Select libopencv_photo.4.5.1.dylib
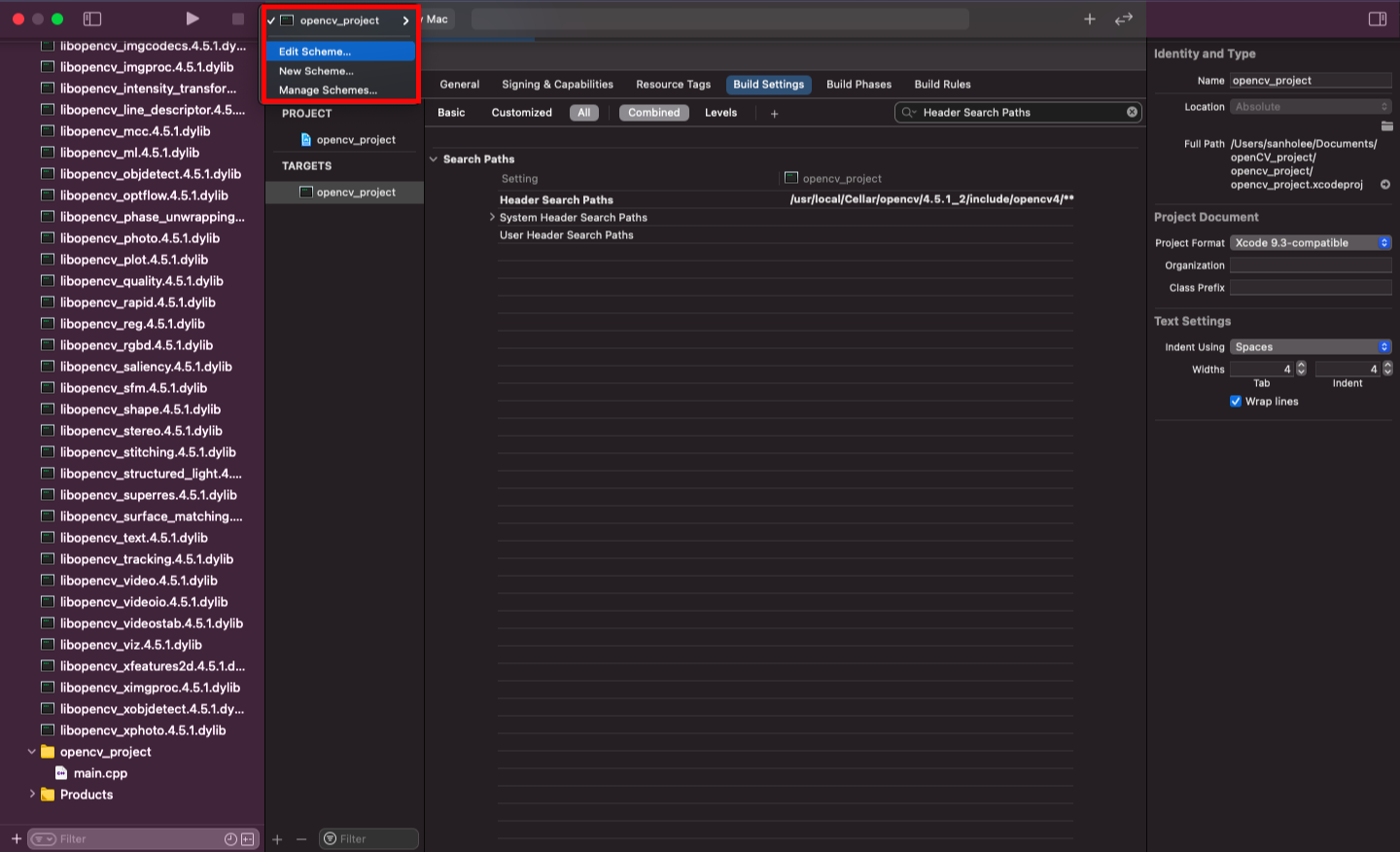This screenshot has width=1400, height=852. [x=140, y=238]
